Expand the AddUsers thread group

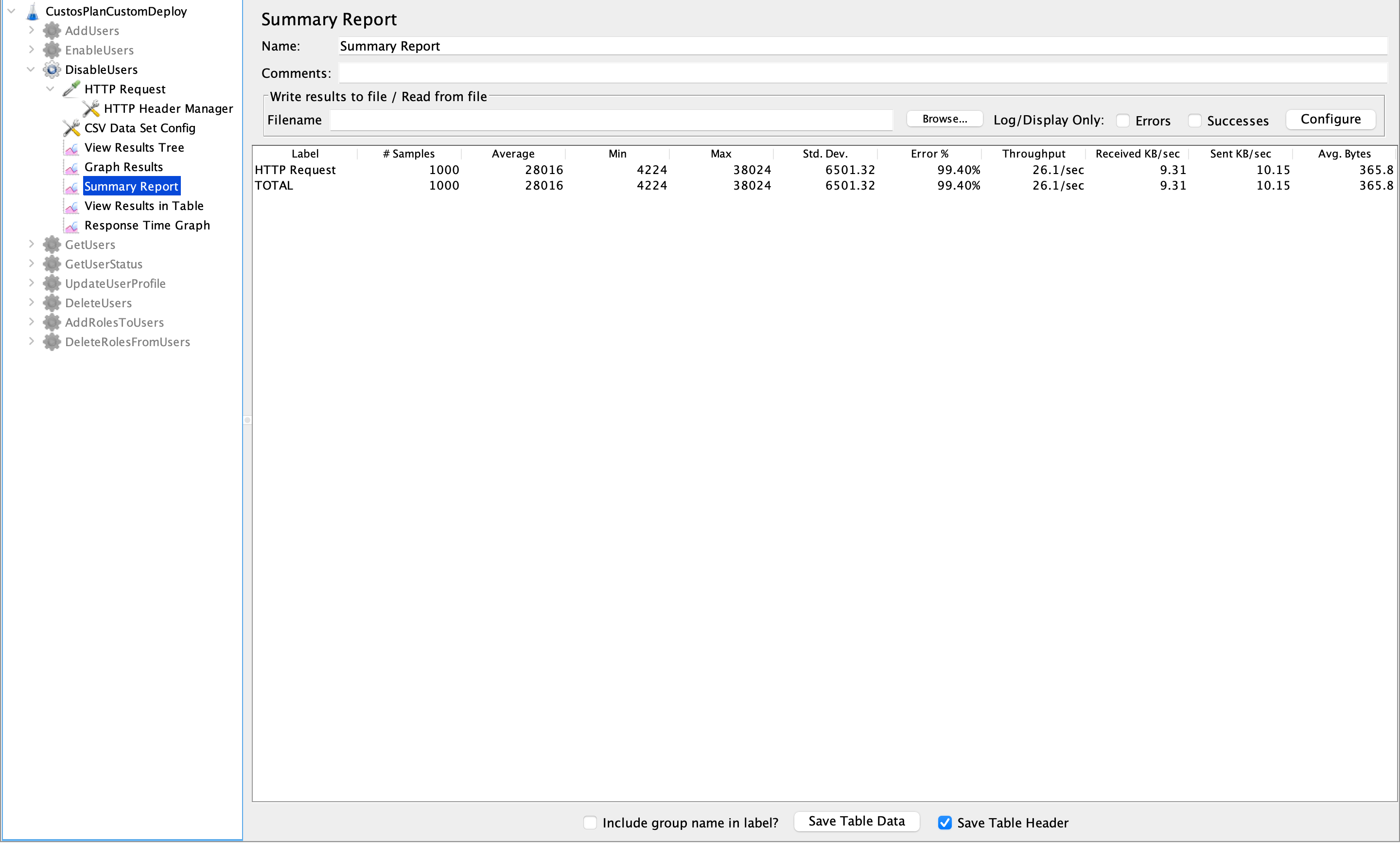[x=31, y=30]
